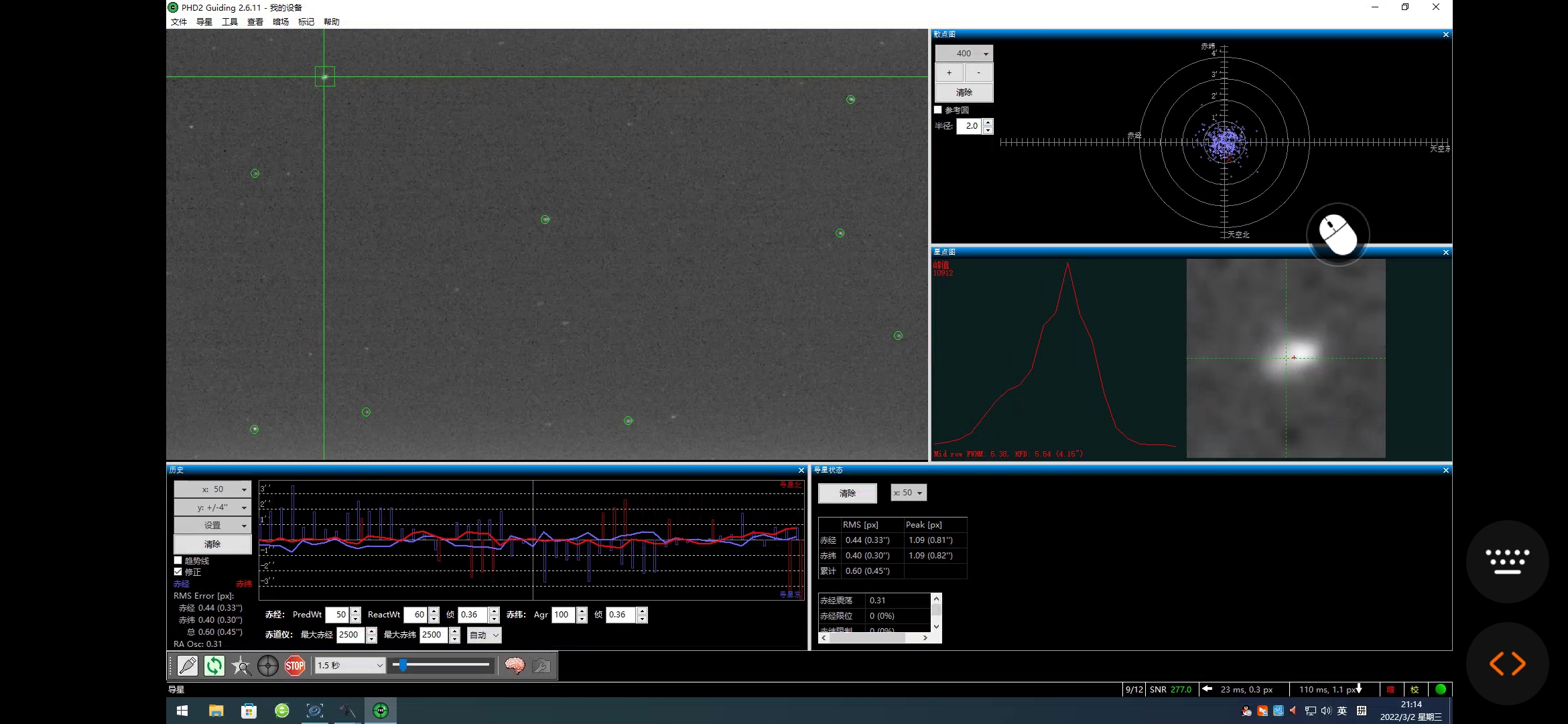The width and height of the screenshot is (1568, 724).
Task: Click the 最大赤纬 2500 field
Action: 434,635
